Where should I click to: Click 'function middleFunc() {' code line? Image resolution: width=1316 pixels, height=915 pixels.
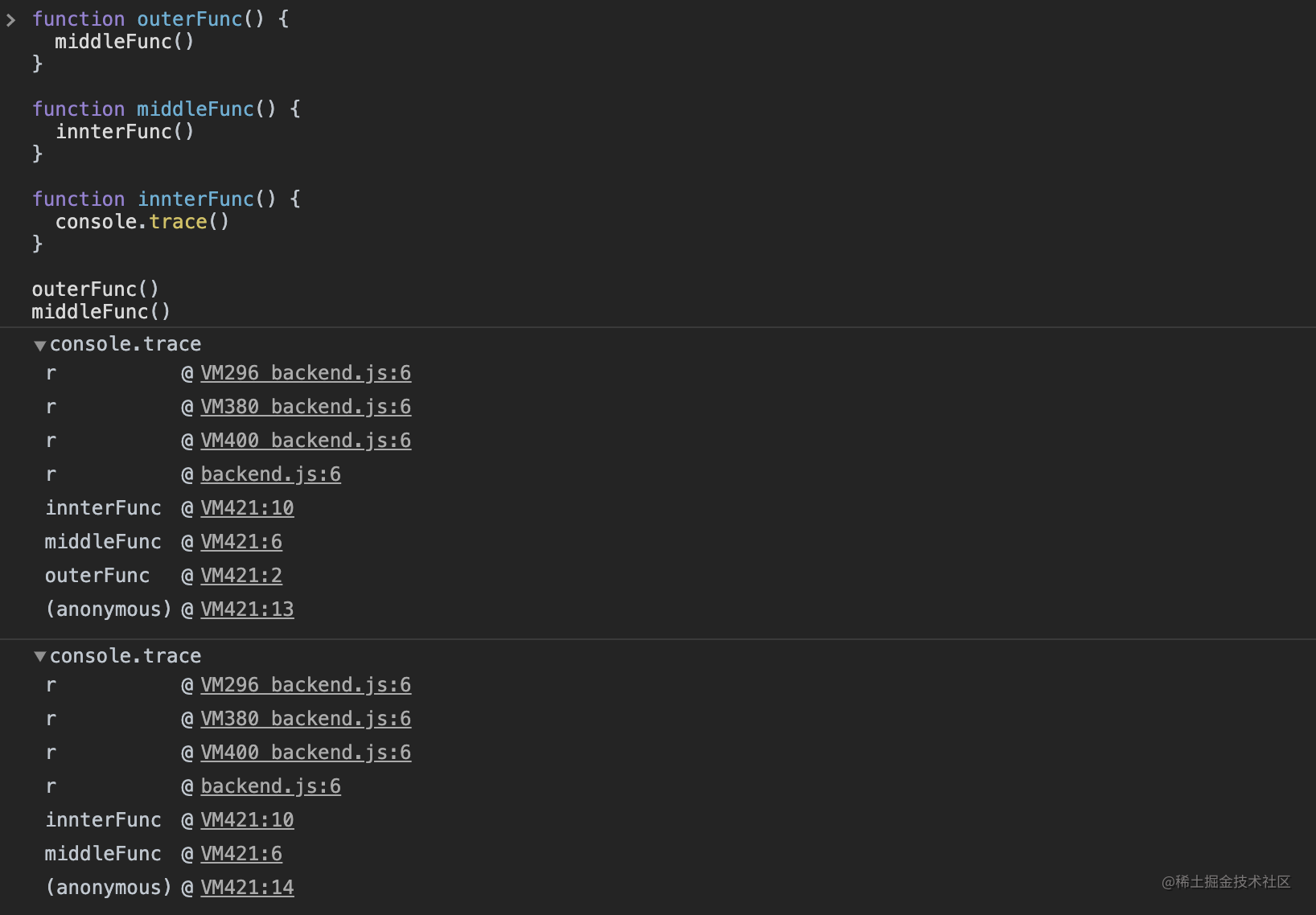[167, 109]
